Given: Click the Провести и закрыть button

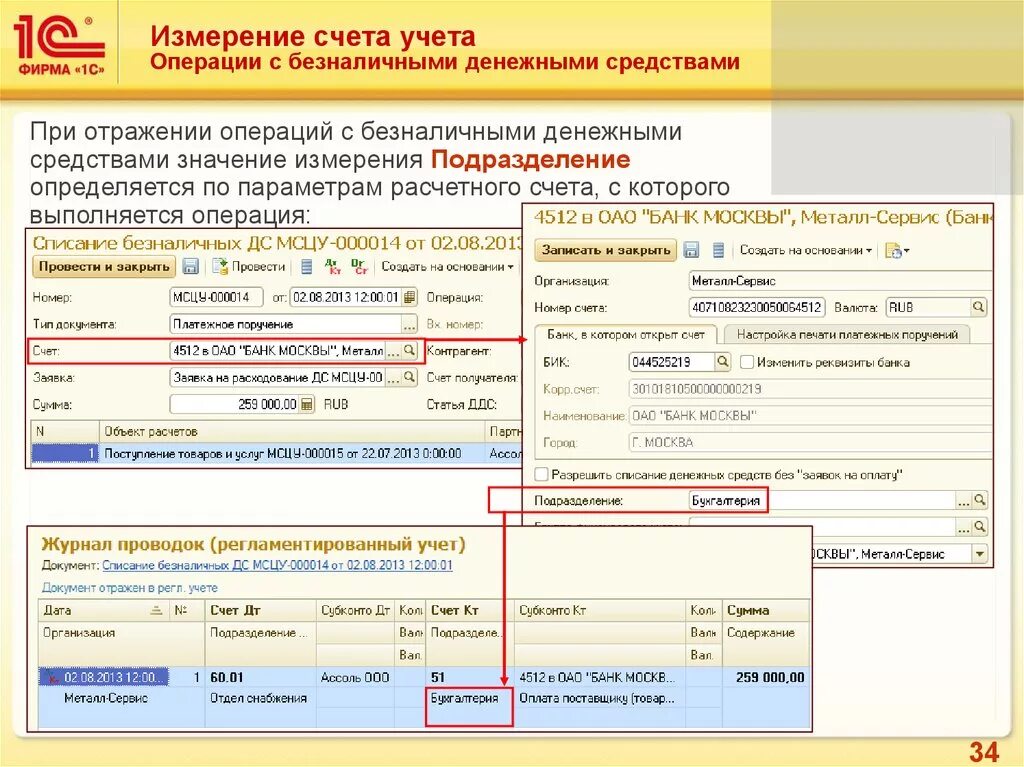Looking at the screenshot, I should pyautogui.click(x=104, y=267).
